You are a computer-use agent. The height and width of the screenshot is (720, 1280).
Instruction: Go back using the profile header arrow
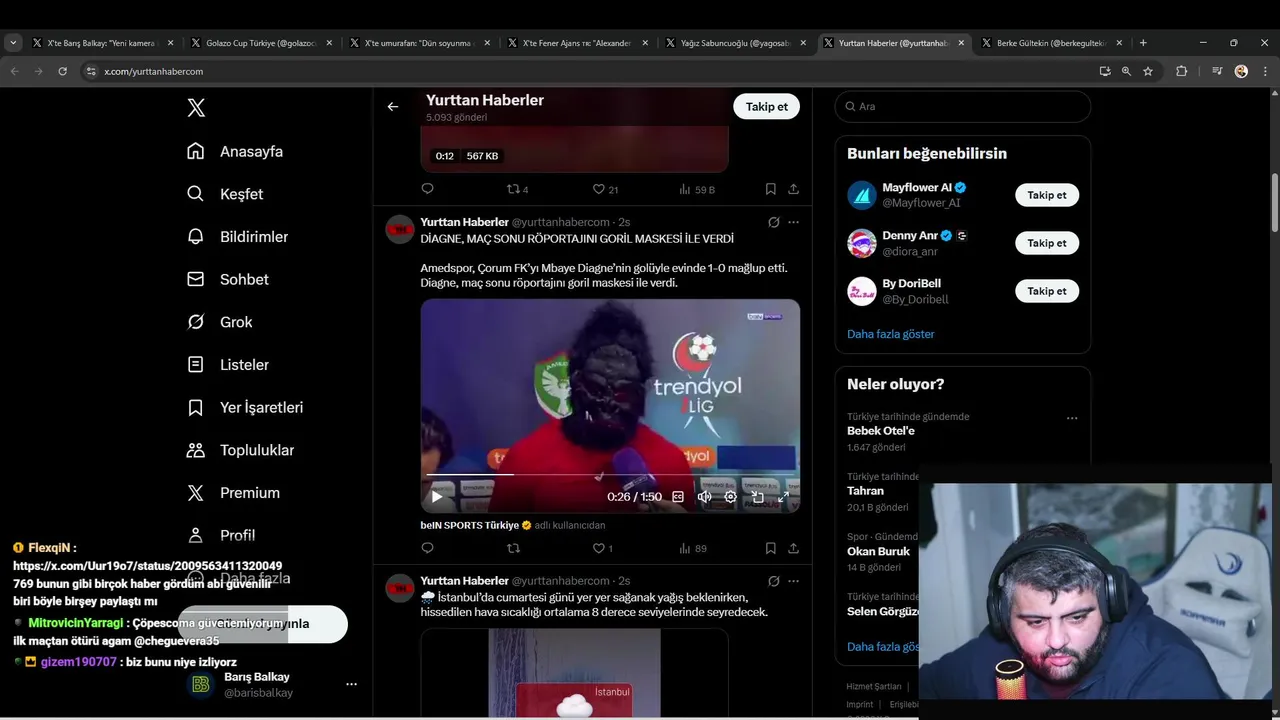tap(393, 106)
